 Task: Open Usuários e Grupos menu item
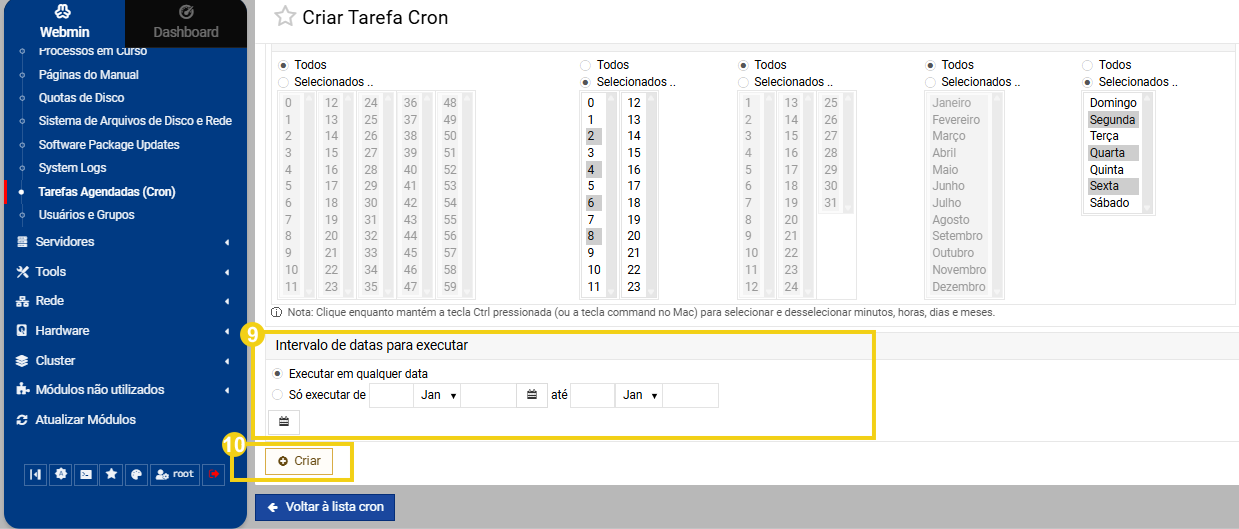pos(86,215)
